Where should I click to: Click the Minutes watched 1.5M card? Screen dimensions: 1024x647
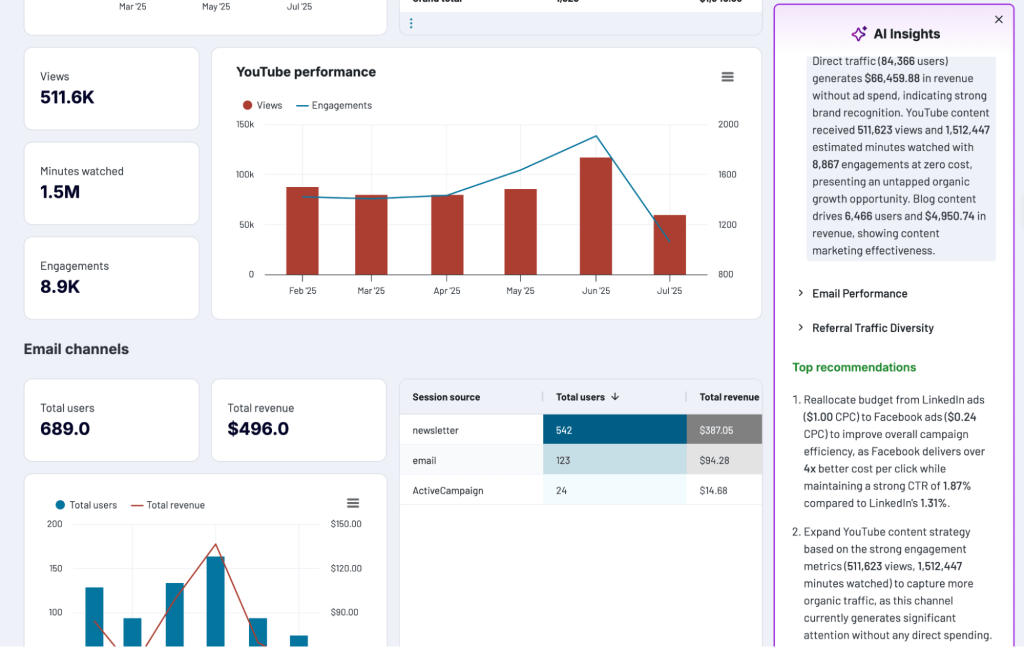112,183
